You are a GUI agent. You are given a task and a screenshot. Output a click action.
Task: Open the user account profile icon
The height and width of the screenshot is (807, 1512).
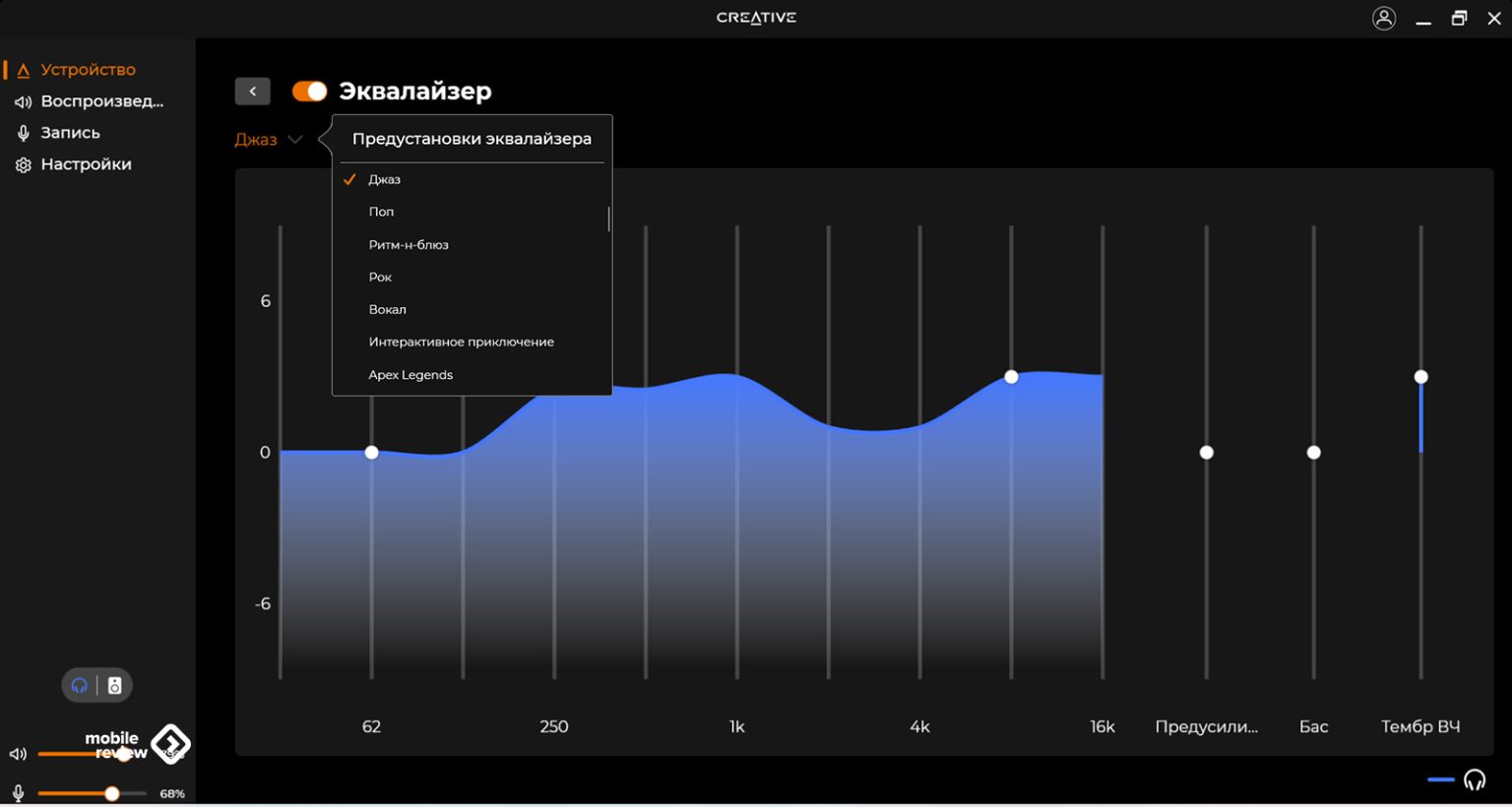click(1383, 19)
